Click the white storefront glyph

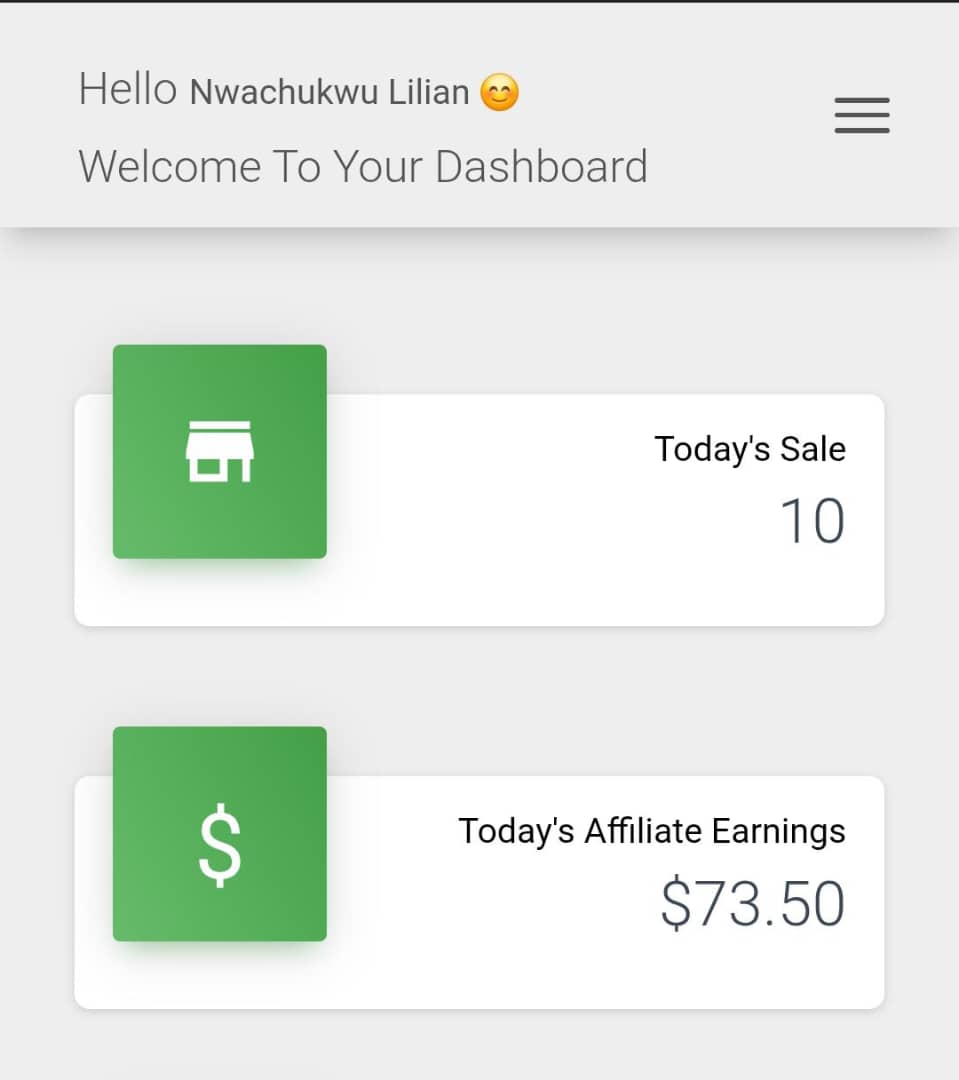[220, 451]
